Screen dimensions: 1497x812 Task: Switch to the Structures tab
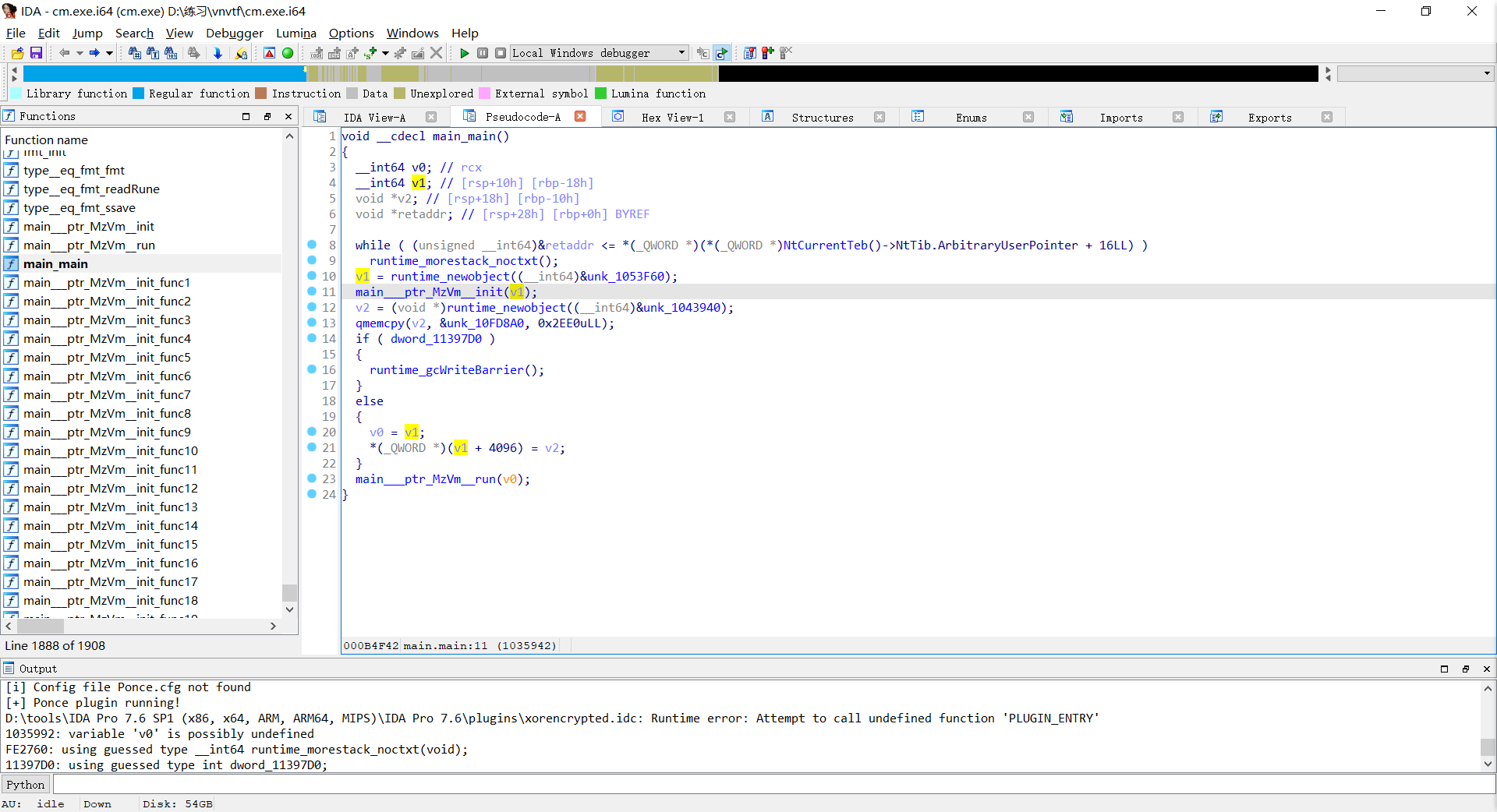tap(823, 118)
